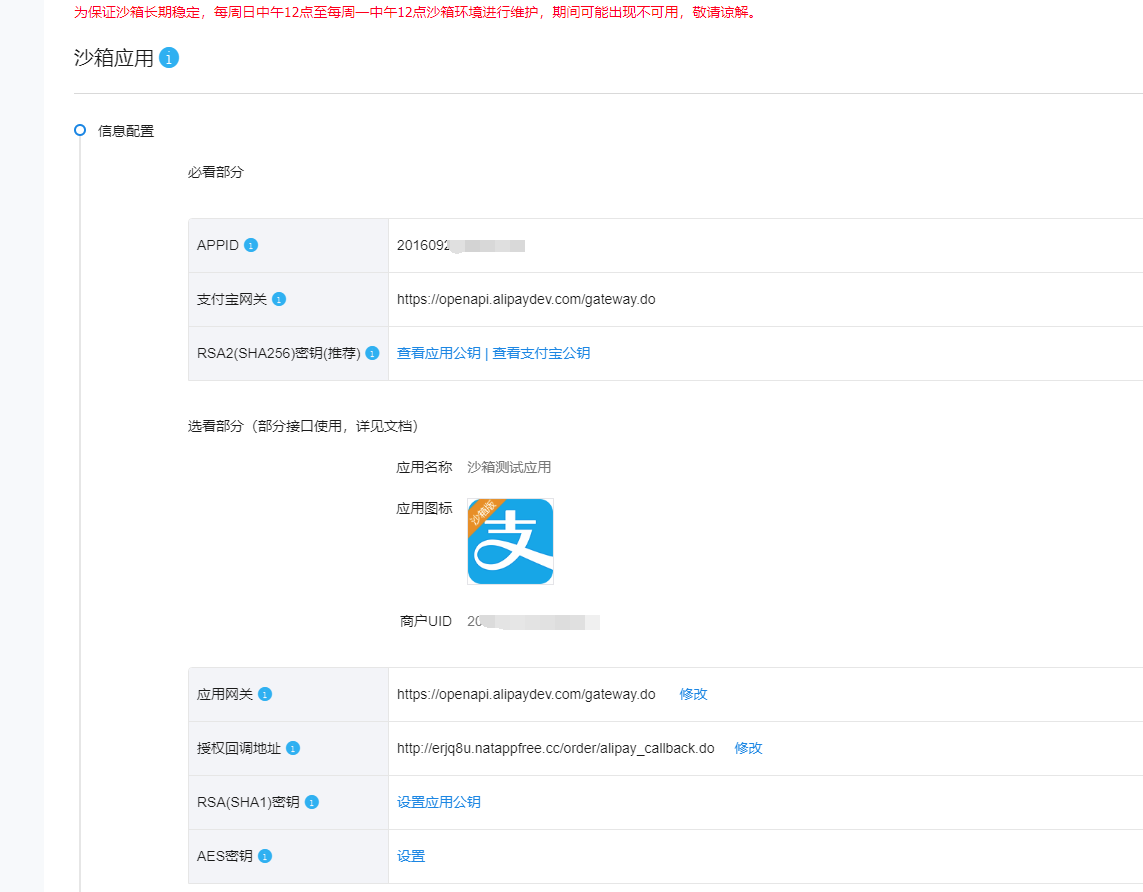Image resolution: width=1143 pixels, height=892 pixels.
Task: Click the sandbox Alipay application icon image
Action: pos(510,541)
